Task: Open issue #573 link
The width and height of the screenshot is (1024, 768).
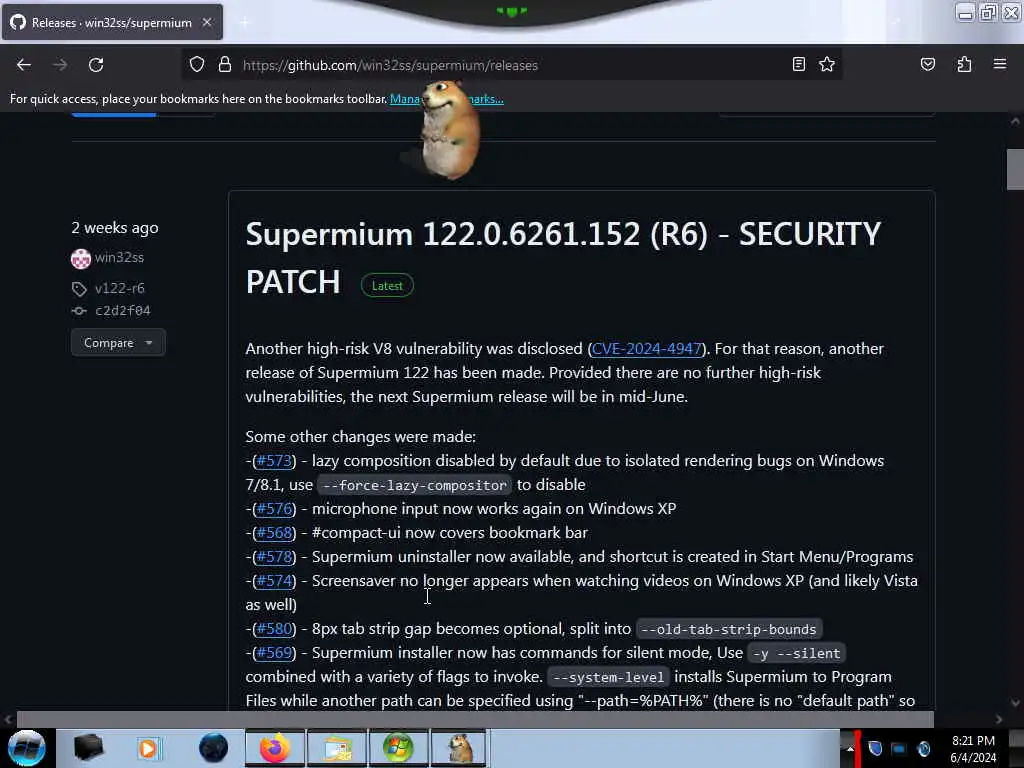Action: [x=274, y=461]
